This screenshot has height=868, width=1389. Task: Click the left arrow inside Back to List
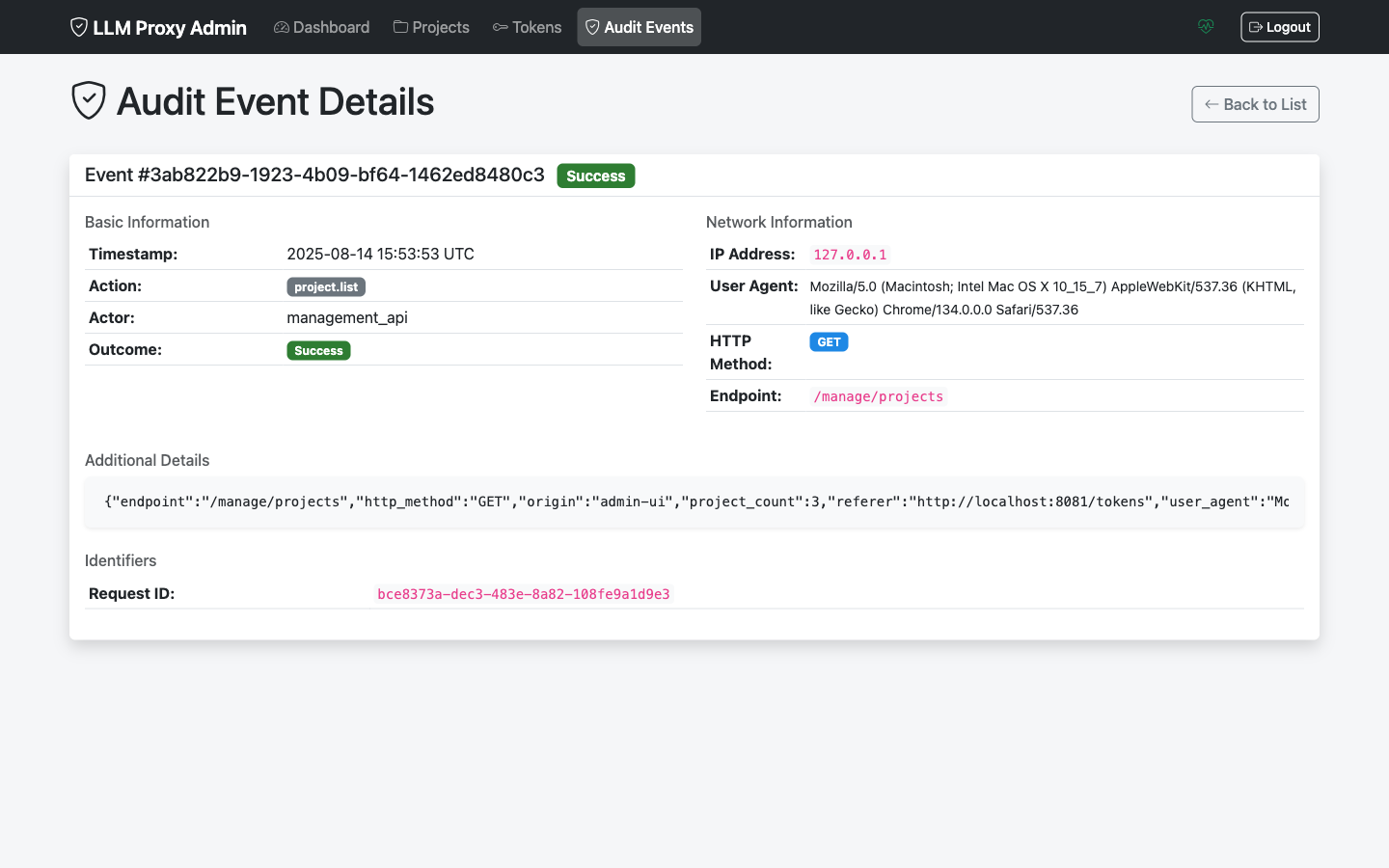pyautogui.click(x=1213, y=103)
